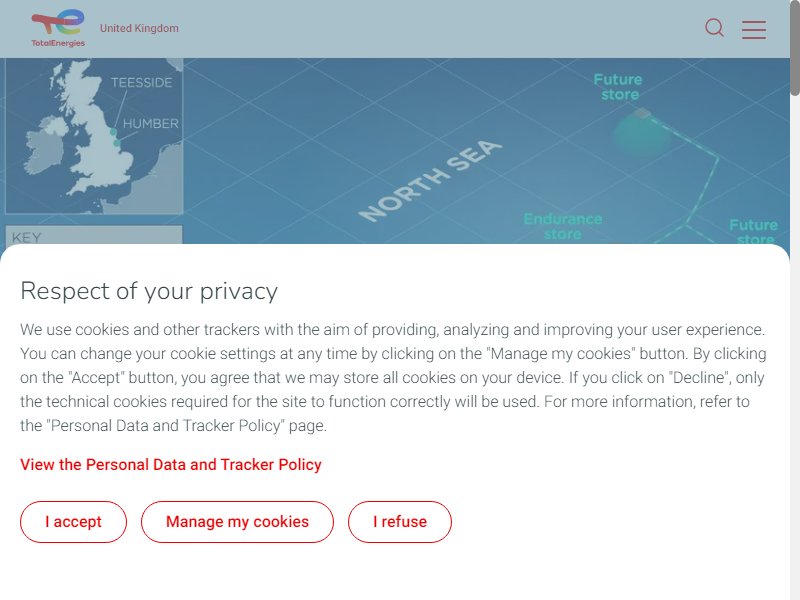Click the TotalEnergies logo
800x600 pixels.
tap(58, 29)
